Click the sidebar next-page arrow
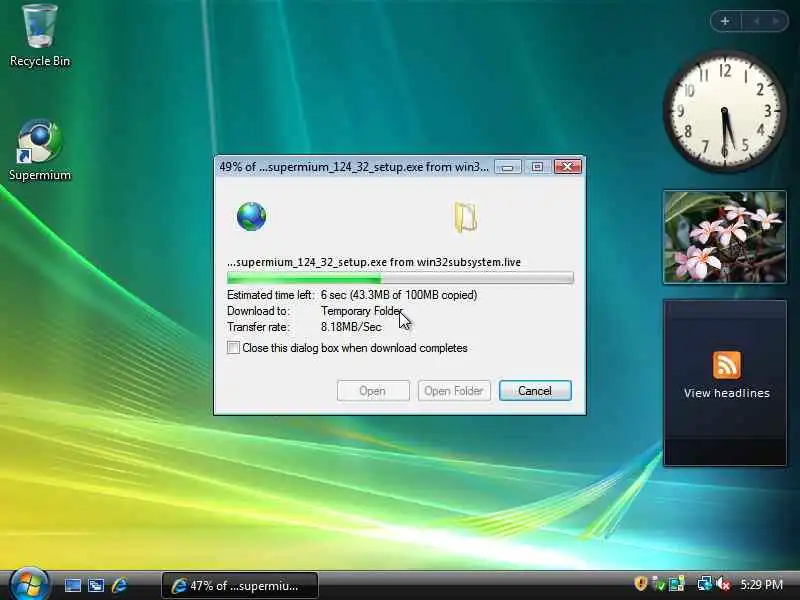The height and width of the screenshot is (600, 800). [x=776, y=21]
